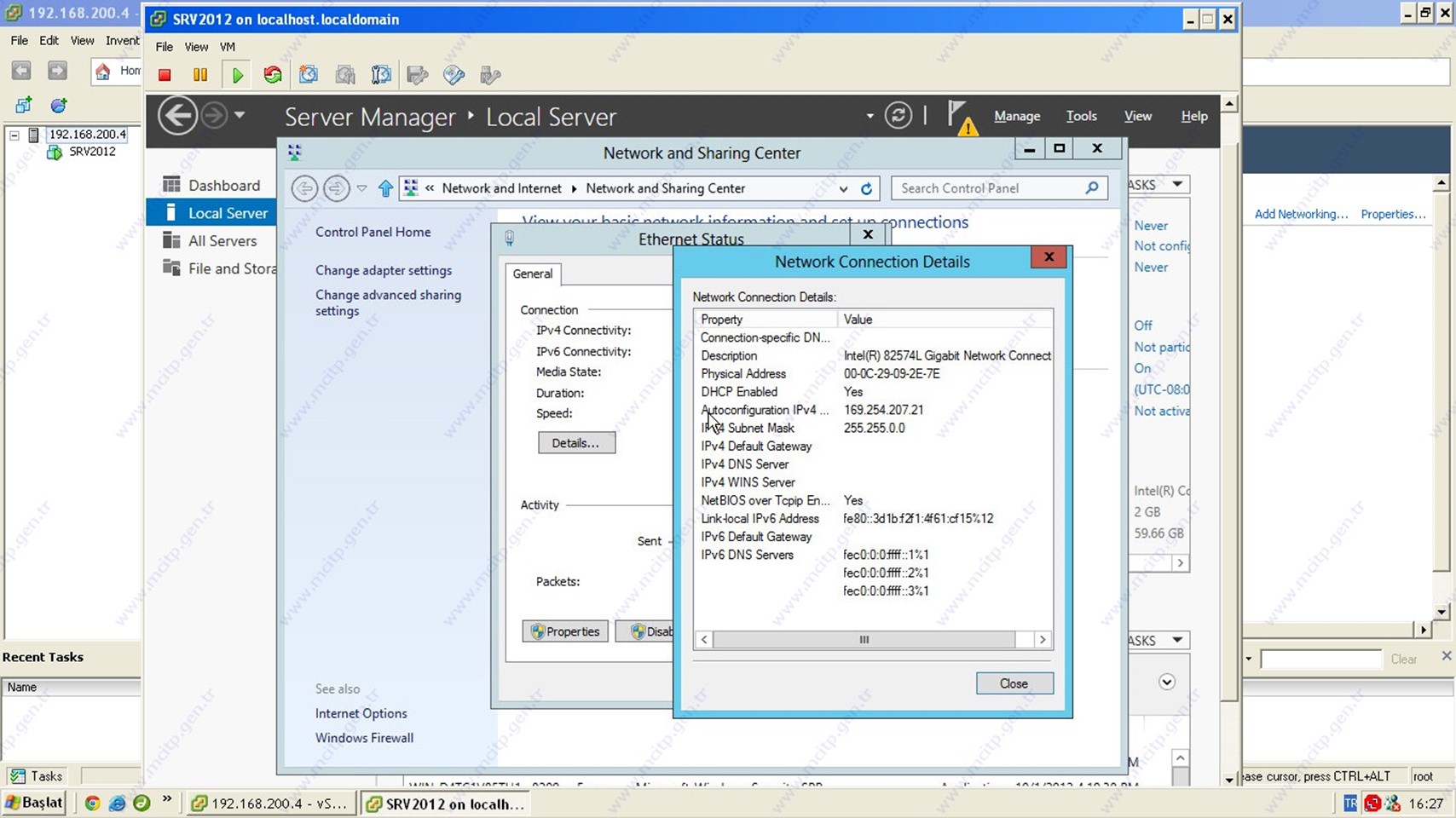The width and height of the screenshot is (1456, 818).
Task: Expand the address bar path dropdown arrow
Action: pyautogui.click(x=843, y=189)
